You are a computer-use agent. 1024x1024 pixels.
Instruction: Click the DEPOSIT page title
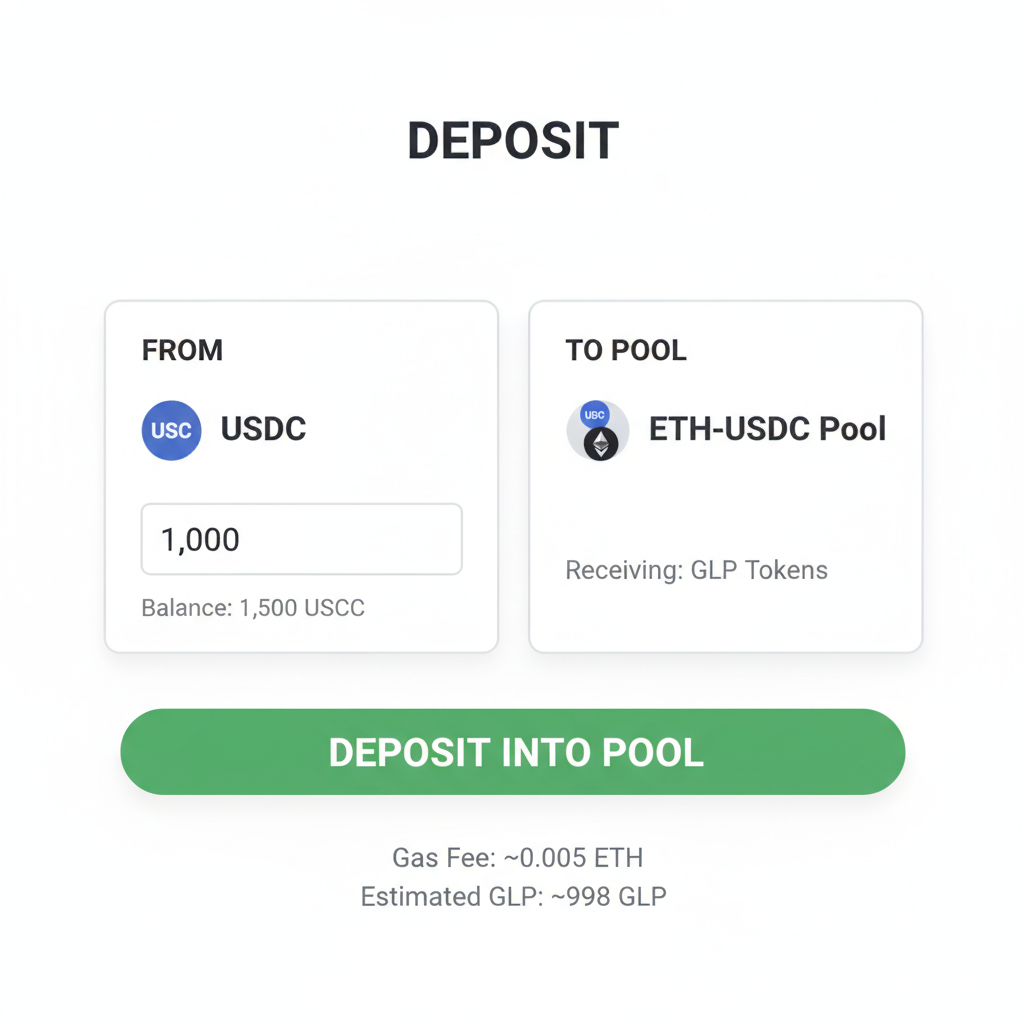pyautogui.click(x=512, y=140)
